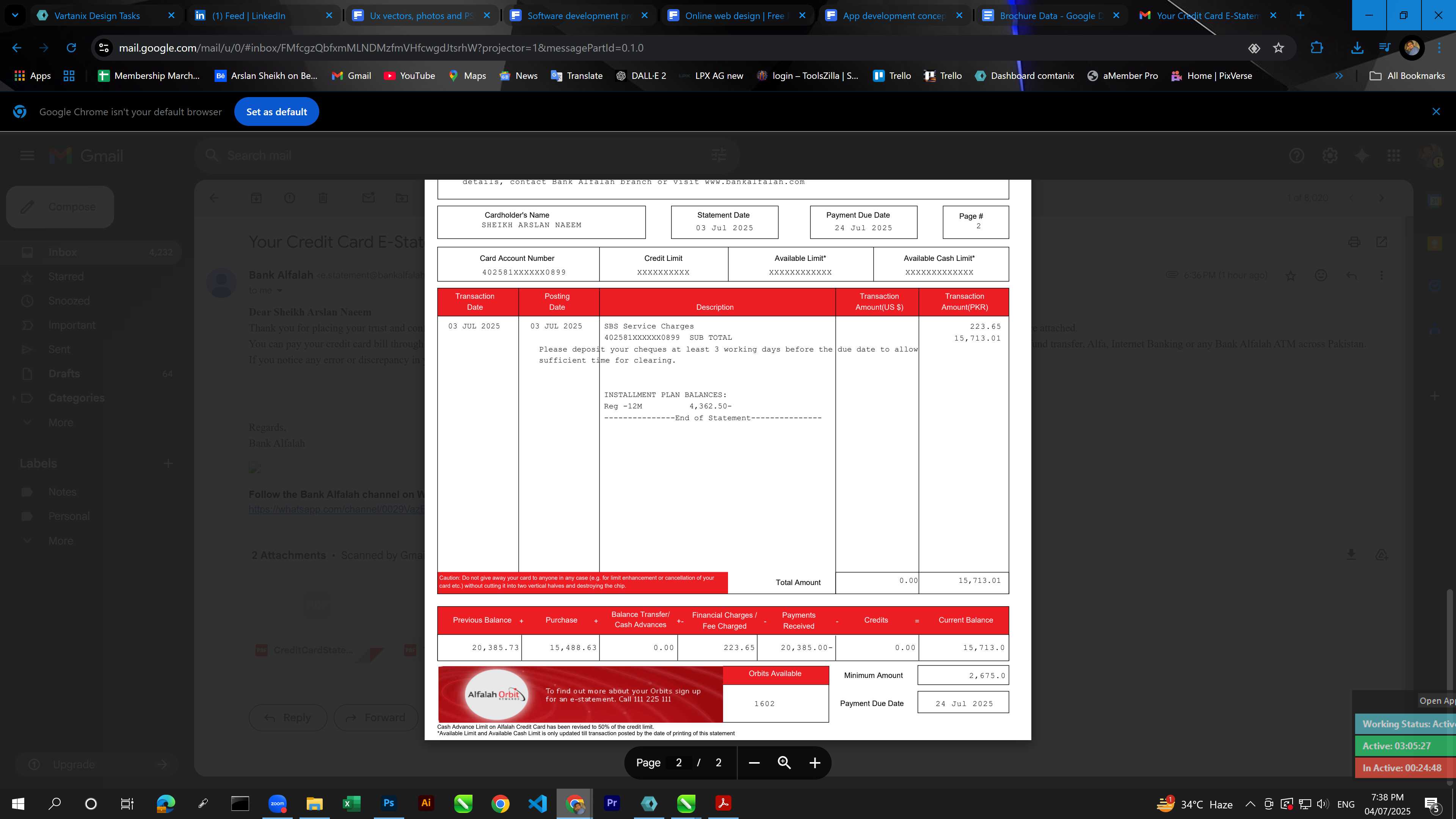Open Photoshop from the taskbar
The height and width of the screenshot is (819, 1456).
coord(388,803)
